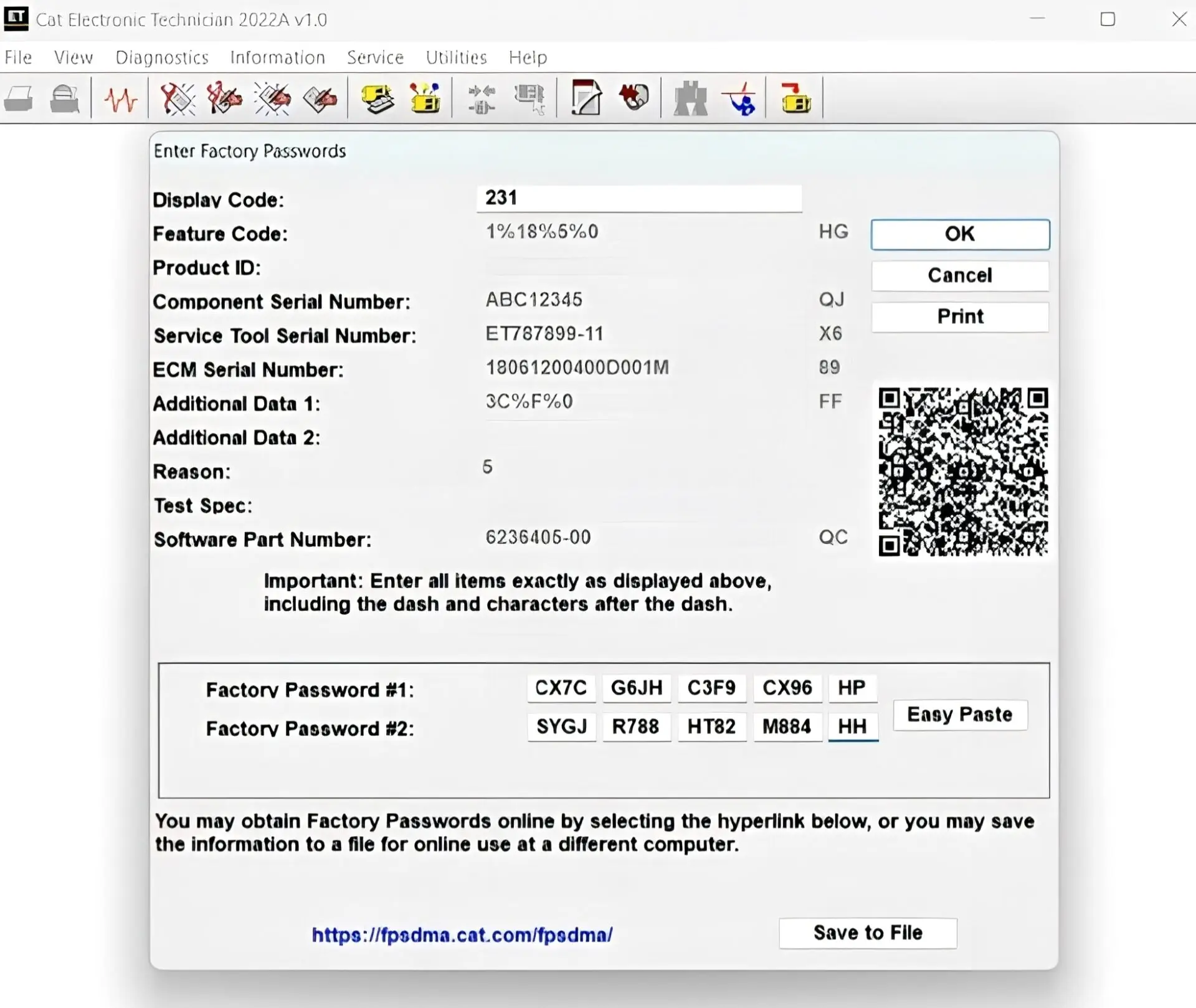Open Active Diagnostic Codes toolbar icon
This screenshot has width=1196, height=1008.
[x=178, y=98]
